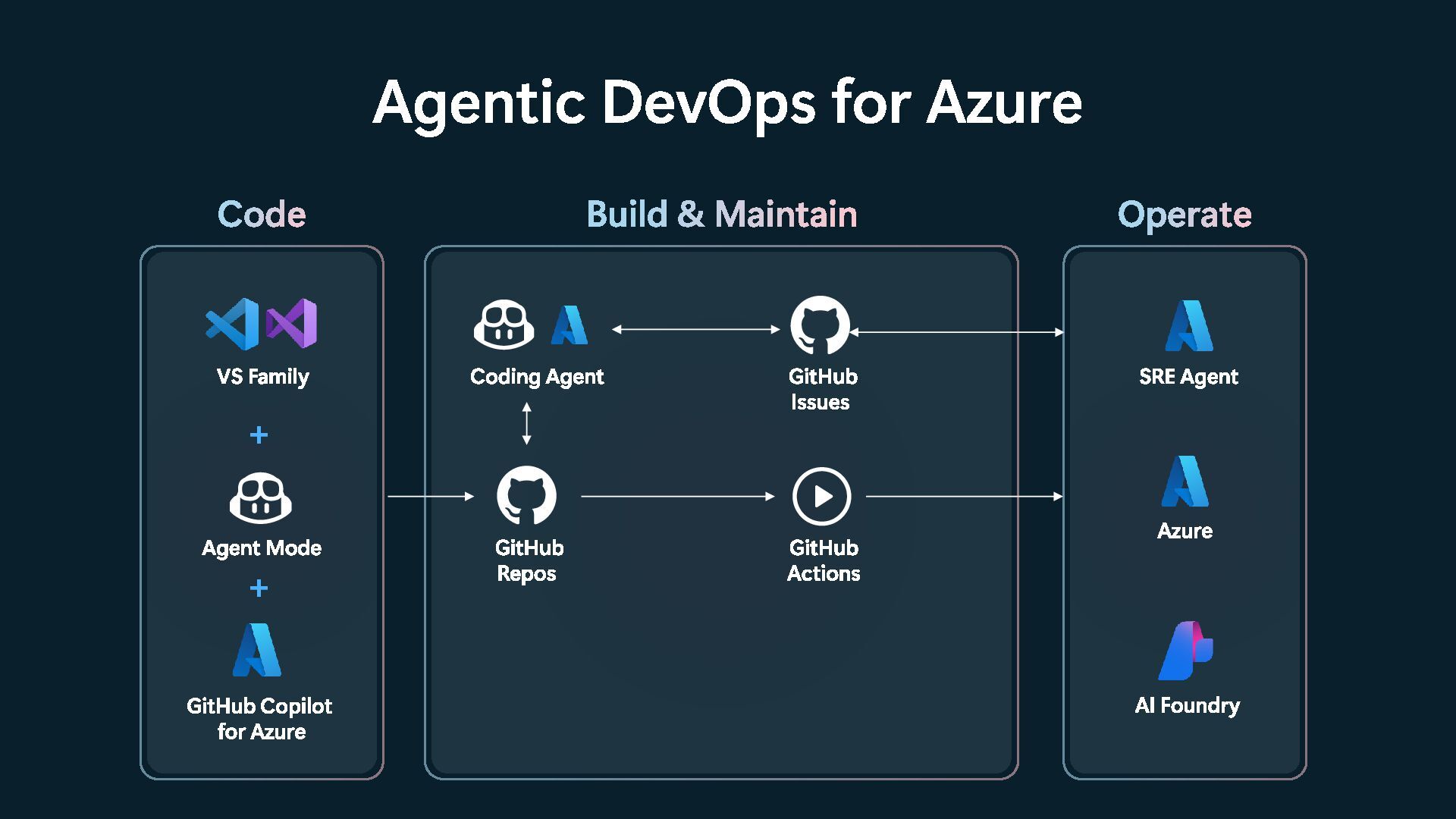Click the GitHub Actions play icon
1456x819 pixels.
tap(822, 497)
